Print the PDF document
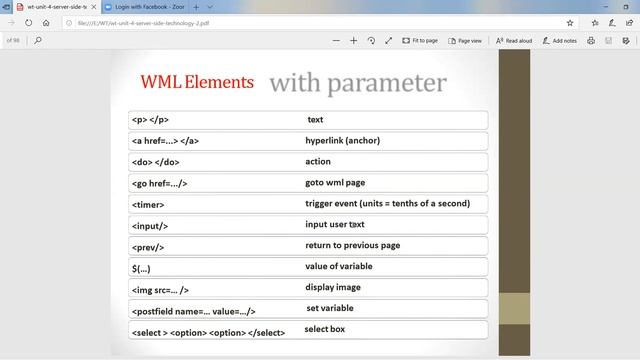Screen dimensions: 640x360 [591, 40]
